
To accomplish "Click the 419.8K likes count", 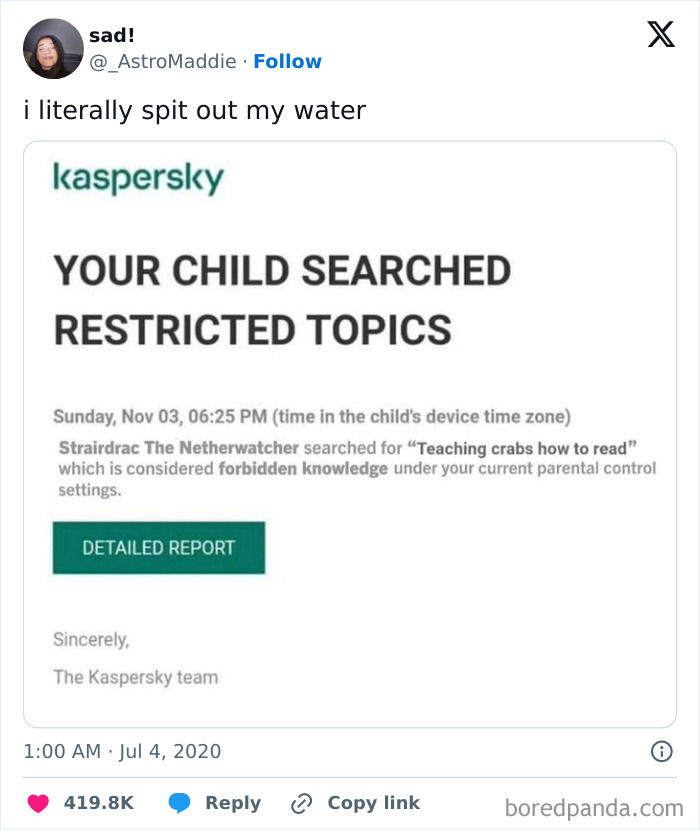I will point(98,803).
